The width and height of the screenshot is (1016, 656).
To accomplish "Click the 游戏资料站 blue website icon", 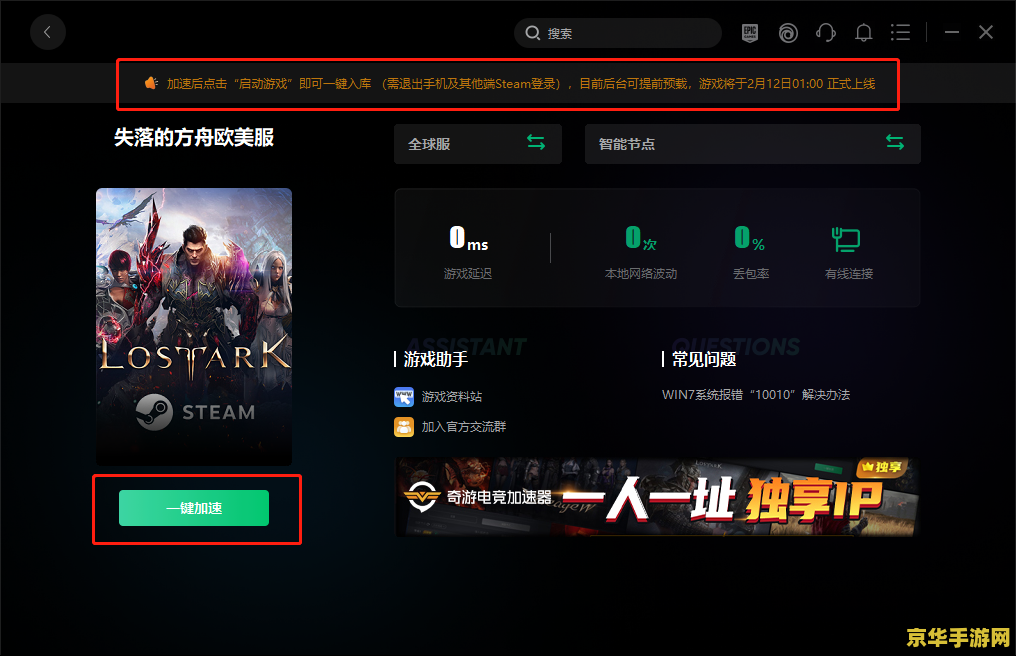I will [404, 397].
